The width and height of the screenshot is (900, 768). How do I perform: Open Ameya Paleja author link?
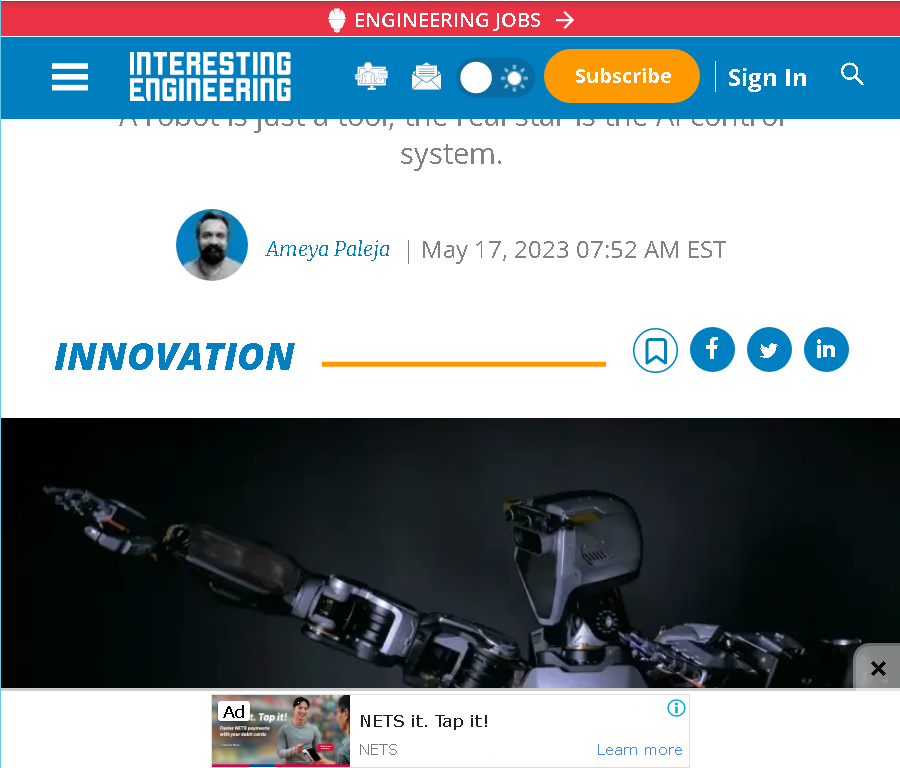[327, 249]
